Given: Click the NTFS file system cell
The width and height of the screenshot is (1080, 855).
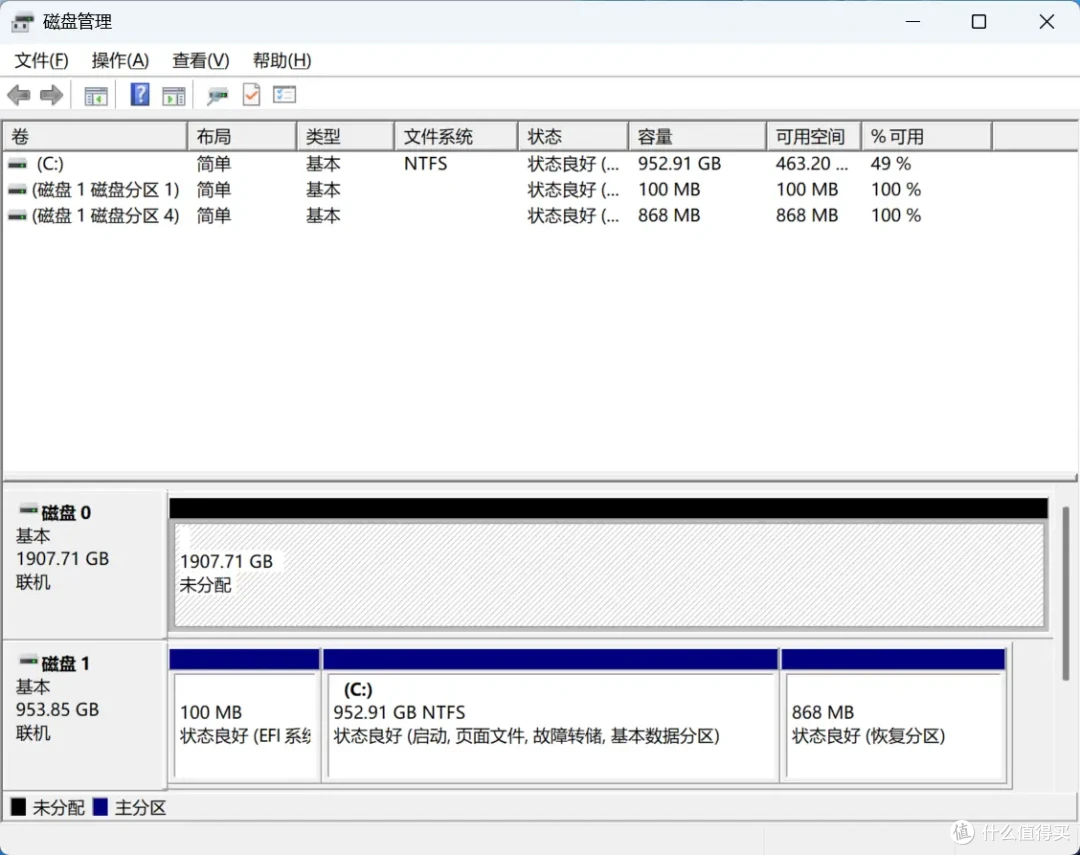Looking at the screenshot, I should [x=425, y=164].
